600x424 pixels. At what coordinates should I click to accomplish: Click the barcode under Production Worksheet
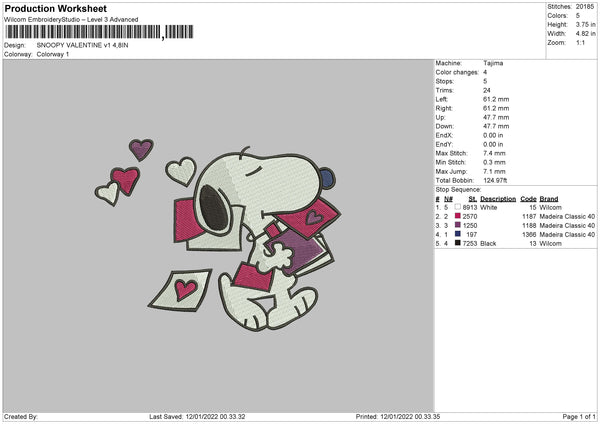(x=99, y=32)
